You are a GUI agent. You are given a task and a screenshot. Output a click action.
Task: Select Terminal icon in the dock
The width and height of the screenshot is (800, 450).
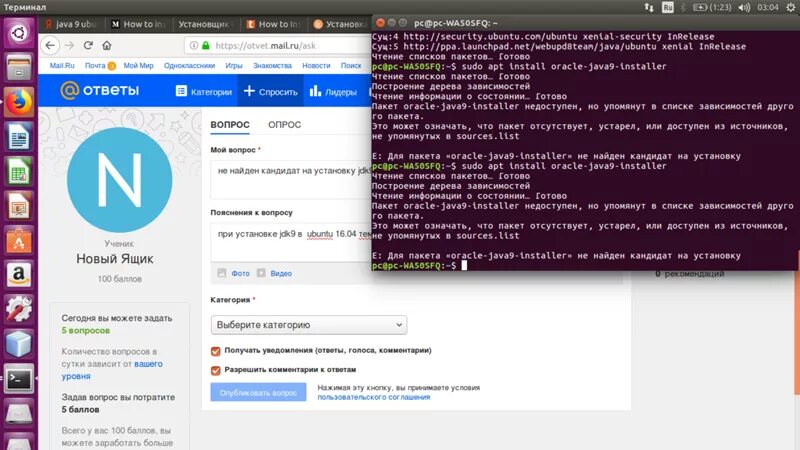click(x=18, y=379)
